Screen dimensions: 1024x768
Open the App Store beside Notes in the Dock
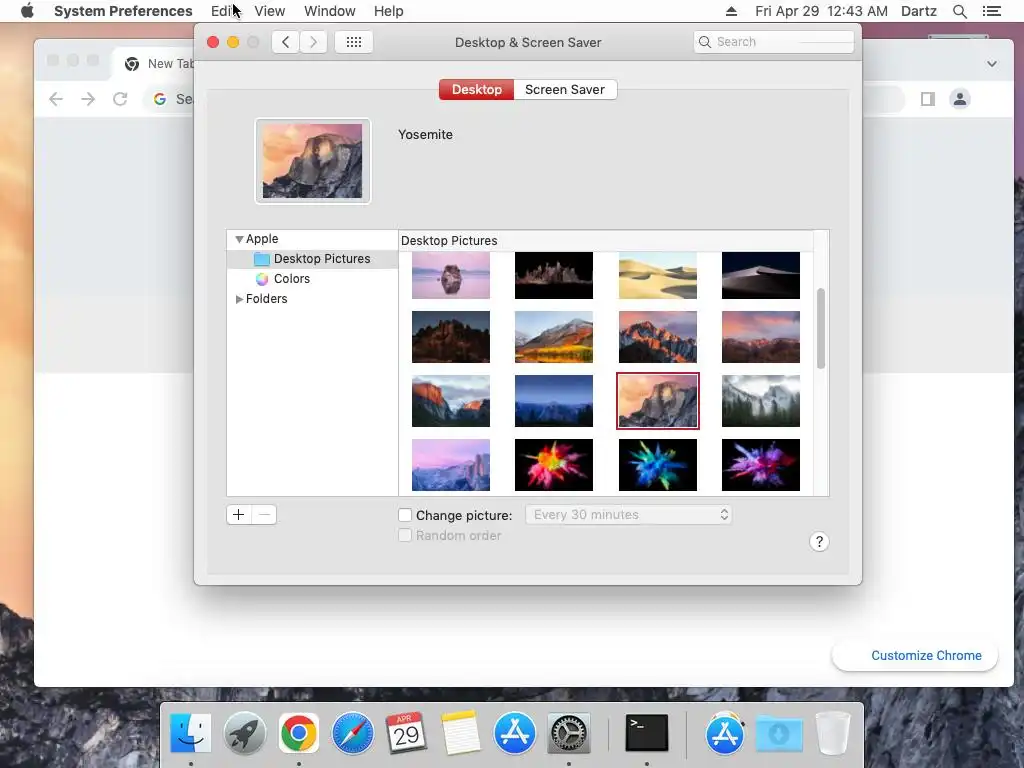coord(515,733)
